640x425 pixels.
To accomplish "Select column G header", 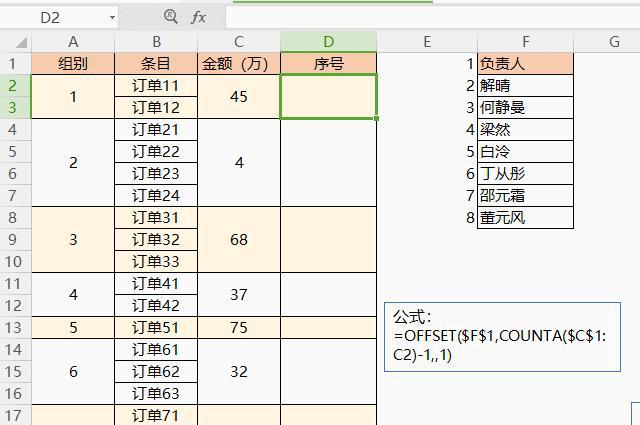I will pos(614,42).
